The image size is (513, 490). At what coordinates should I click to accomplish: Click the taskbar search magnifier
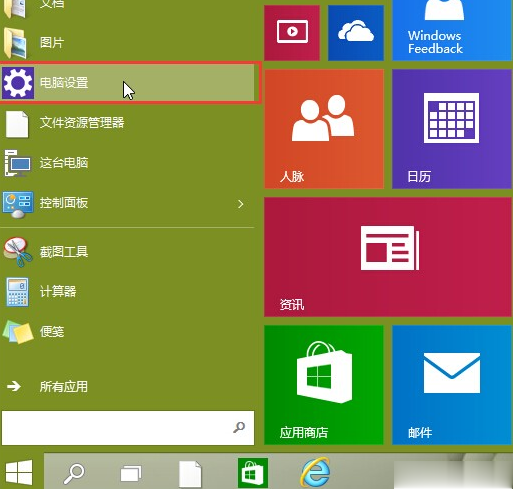point(74,473)
